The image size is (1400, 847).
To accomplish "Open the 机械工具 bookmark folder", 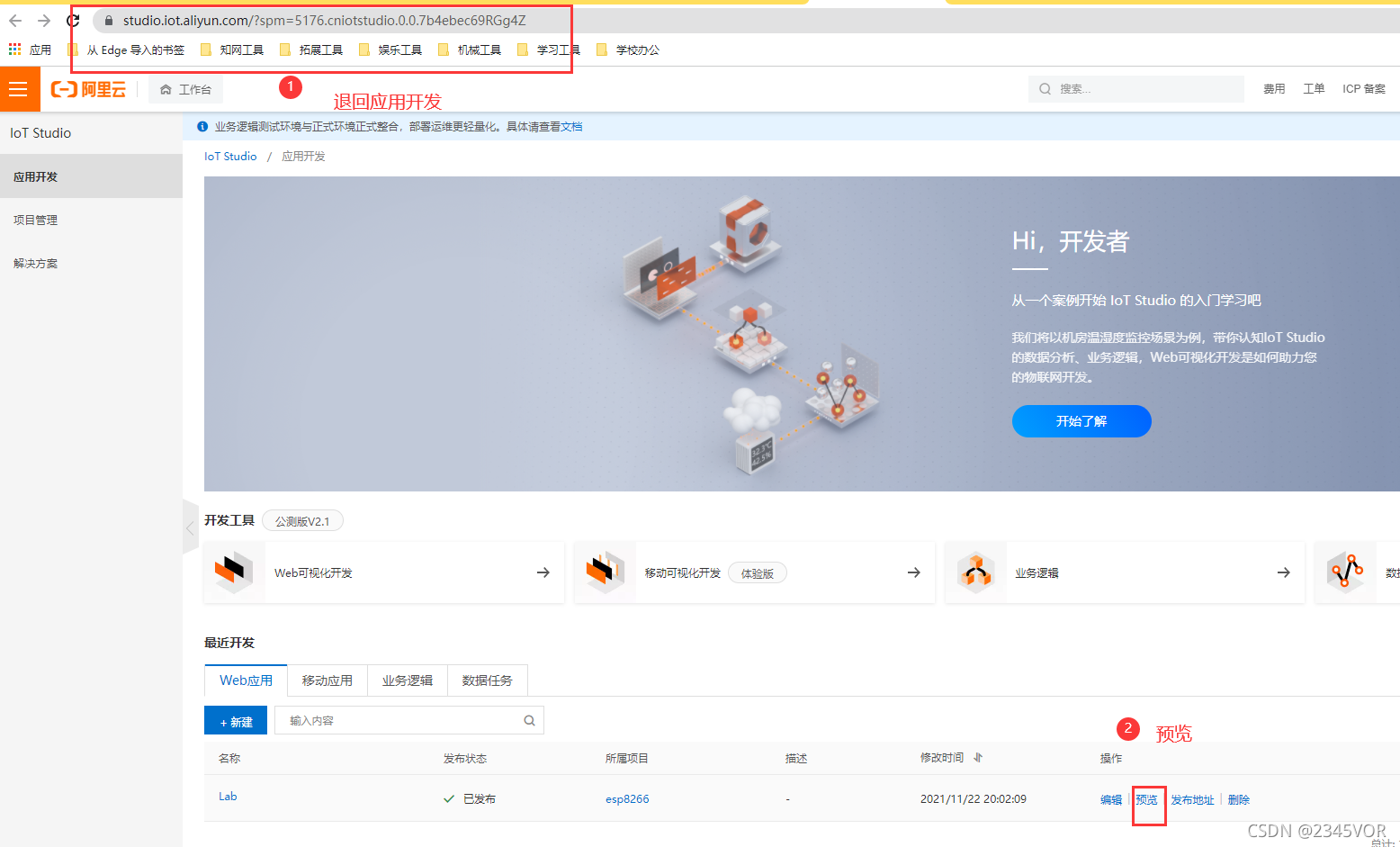I will tap(470, 50).
